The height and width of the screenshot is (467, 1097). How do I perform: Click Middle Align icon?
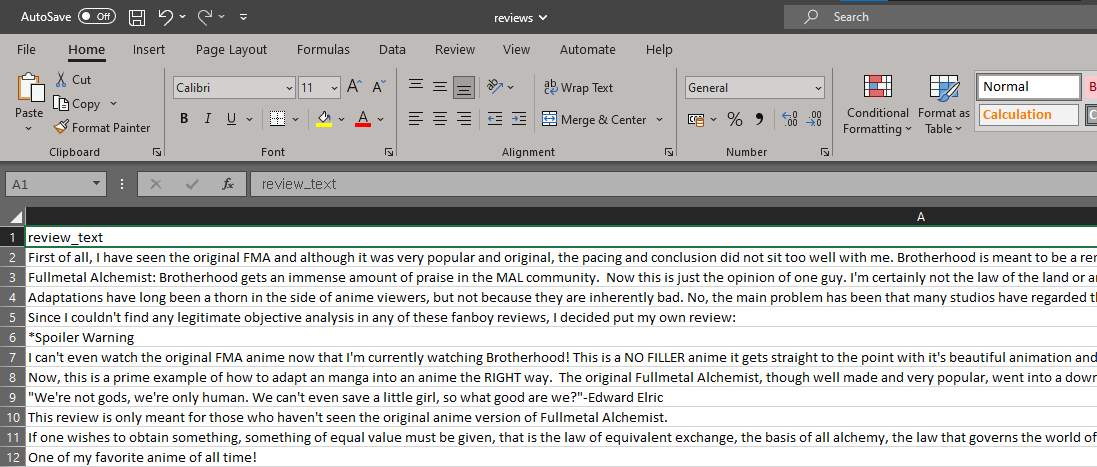439,87
